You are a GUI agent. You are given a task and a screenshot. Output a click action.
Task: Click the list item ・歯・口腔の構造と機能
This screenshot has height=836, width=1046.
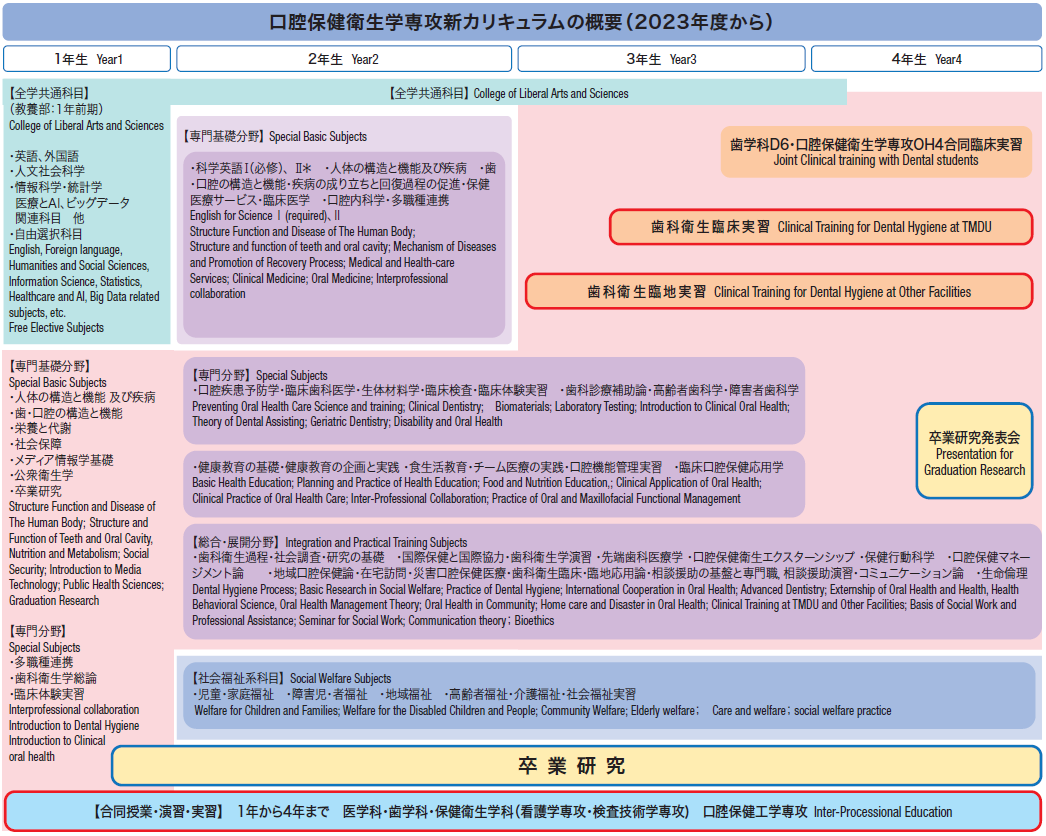(65, 413)
